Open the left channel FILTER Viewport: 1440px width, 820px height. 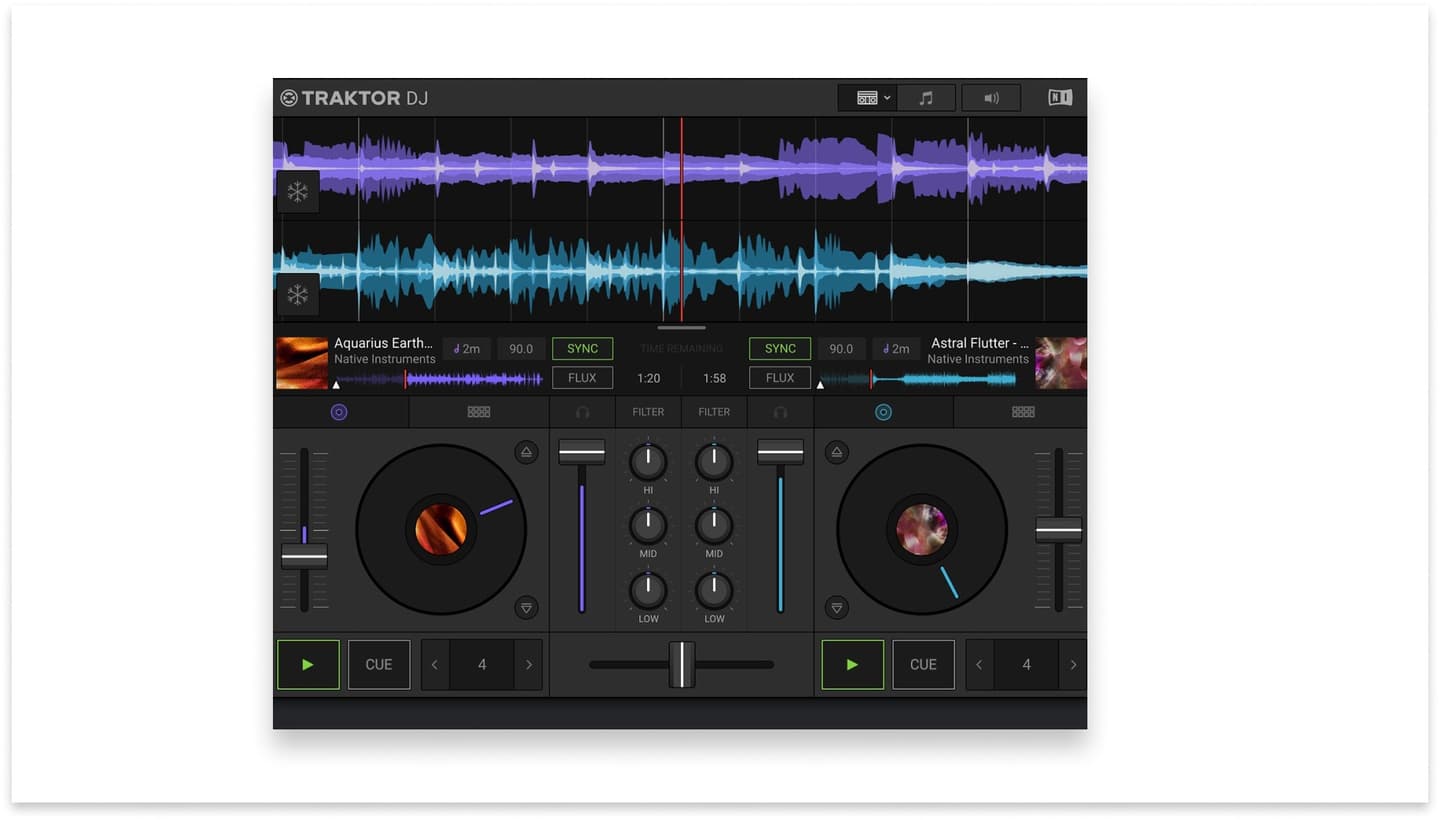[x=647, y=411]
